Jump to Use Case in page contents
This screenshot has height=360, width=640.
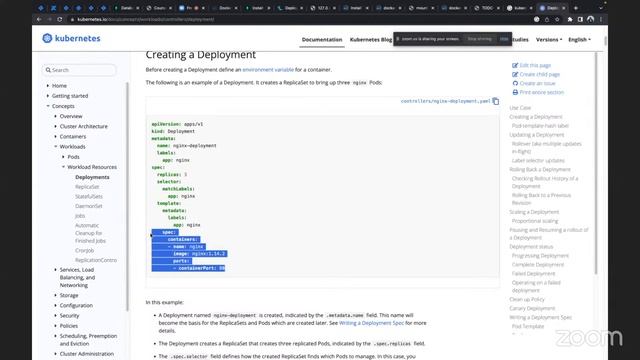pos(520,108)
